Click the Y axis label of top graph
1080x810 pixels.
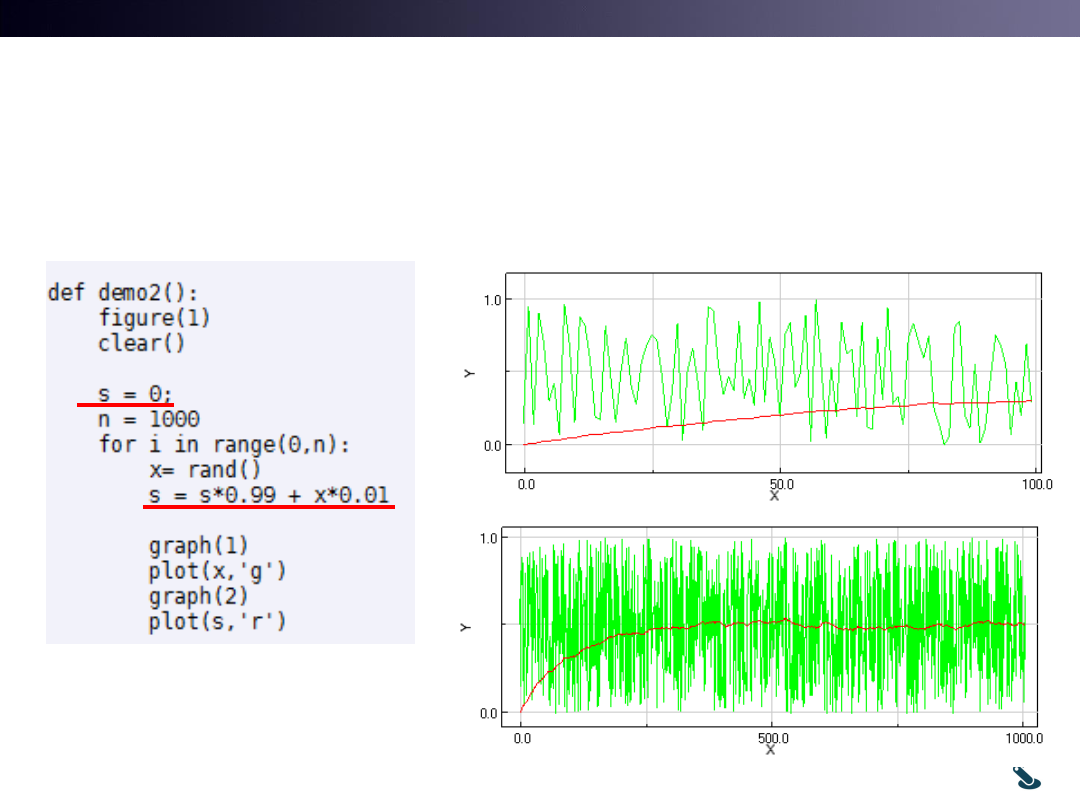click(470, 373)
